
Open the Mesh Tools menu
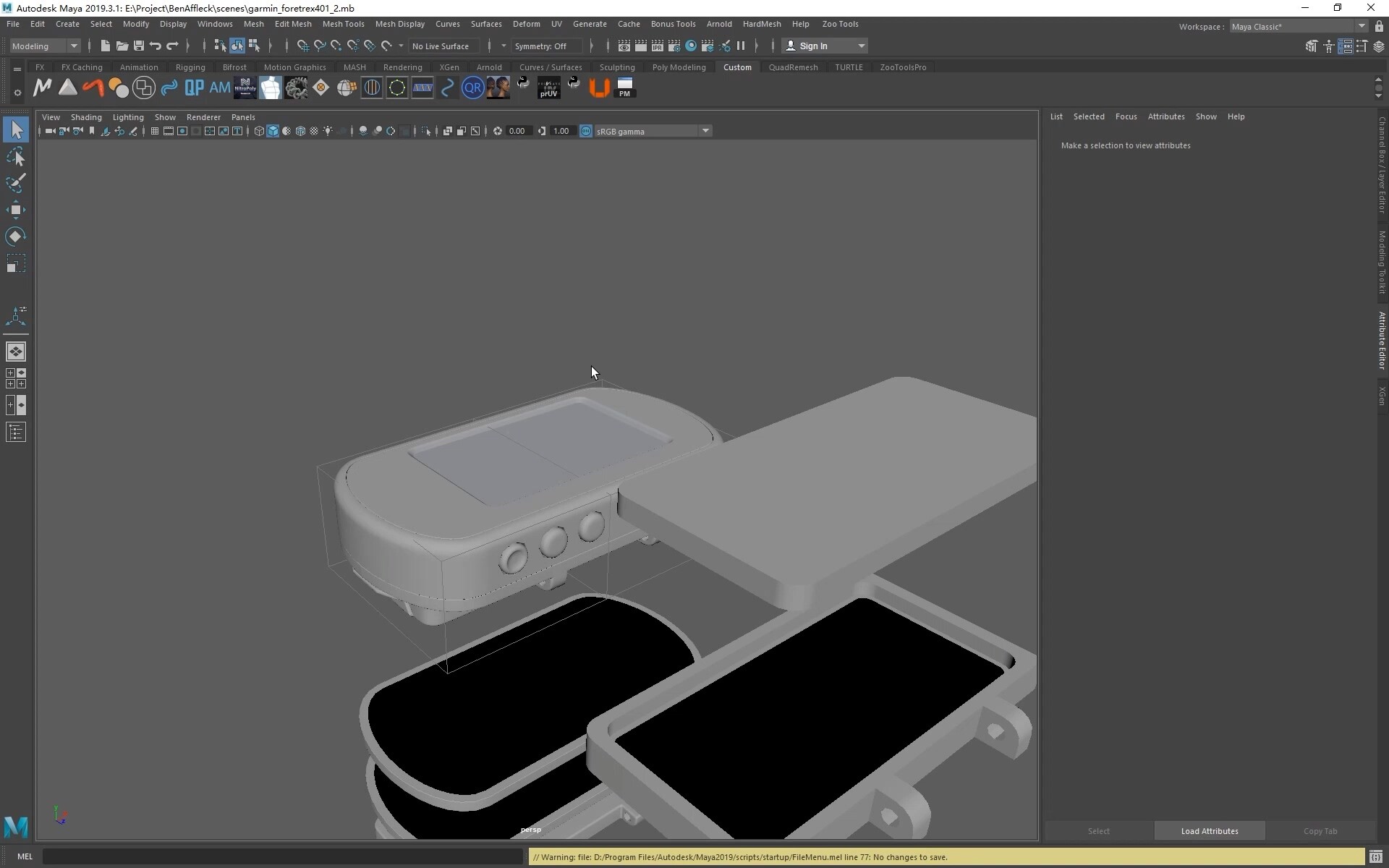click(x=344, y=24)
